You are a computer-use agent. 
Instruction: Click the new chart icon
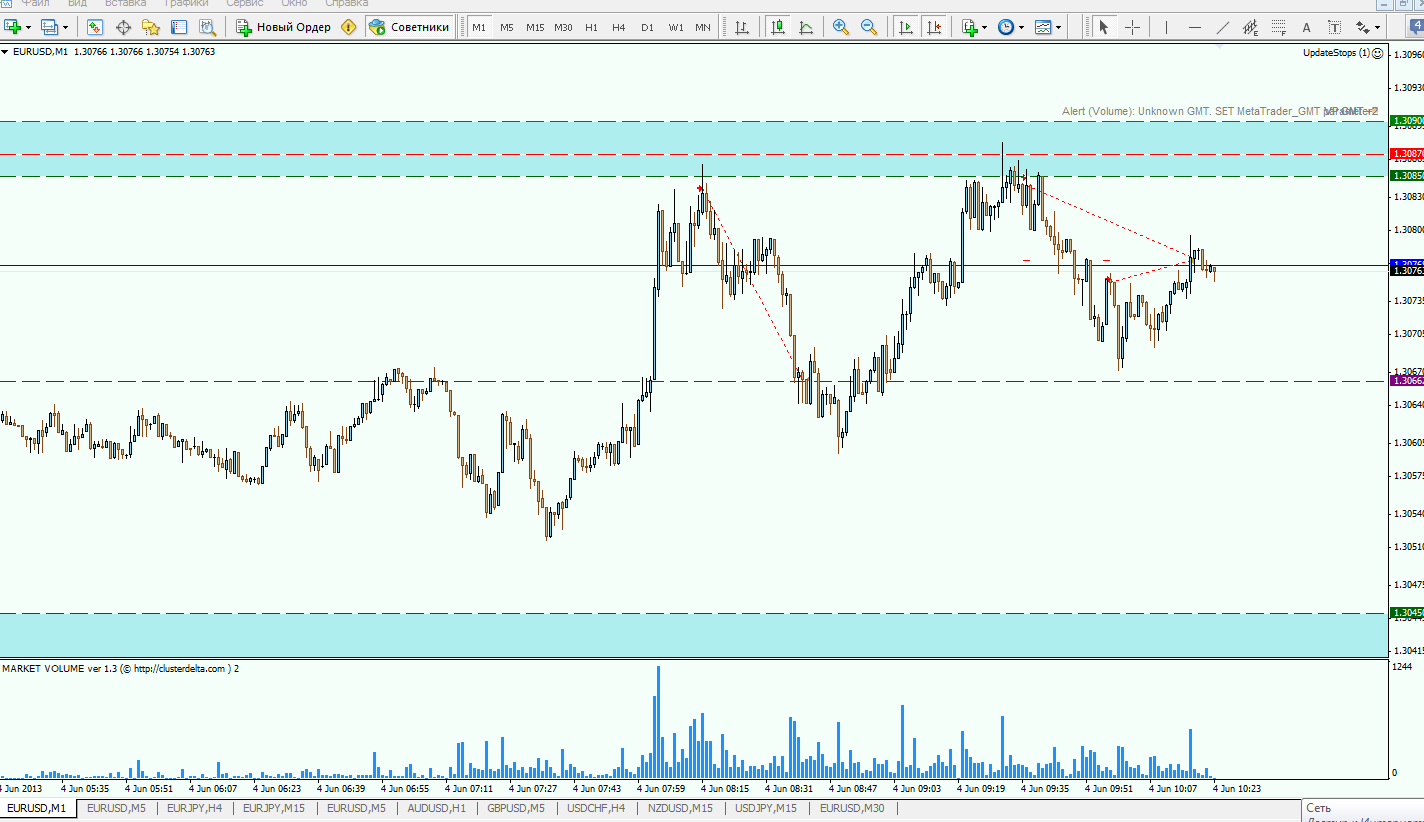coord(13,27)
